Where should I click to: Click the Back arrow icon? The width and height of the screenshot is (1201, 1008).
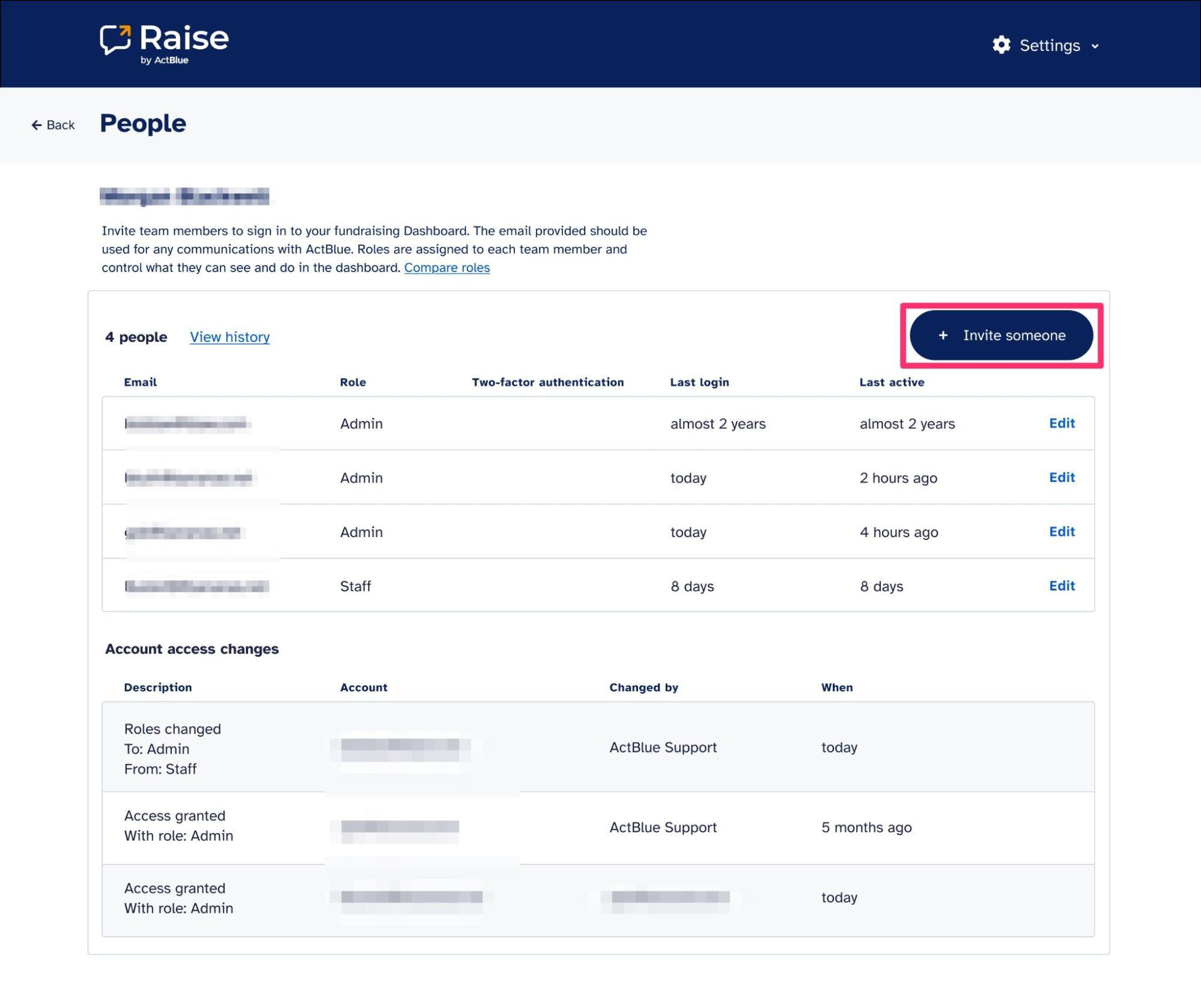[x=37, y=125]
